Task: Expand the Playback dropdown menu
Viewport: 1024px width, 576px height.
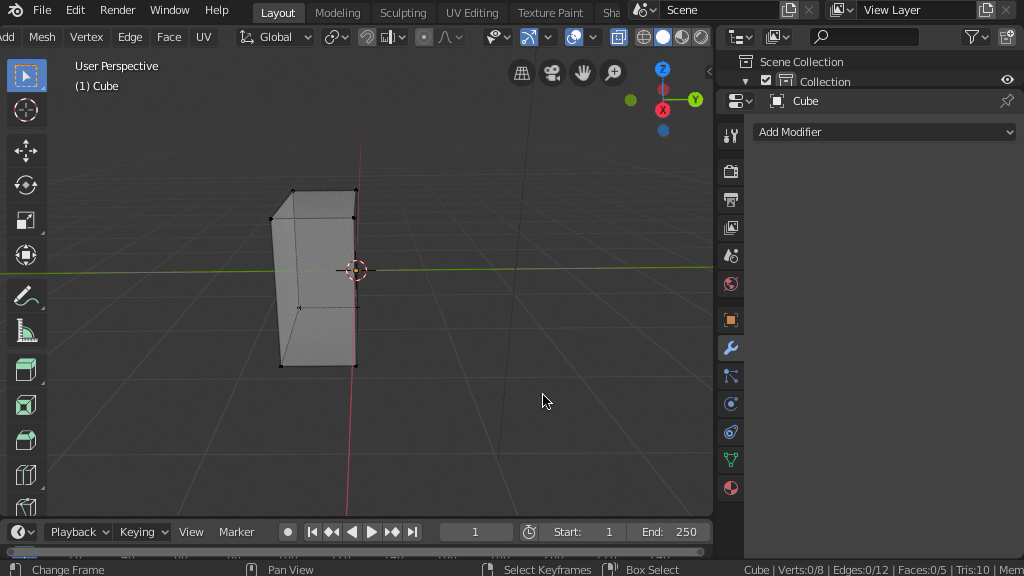Action: pos(79,532)
